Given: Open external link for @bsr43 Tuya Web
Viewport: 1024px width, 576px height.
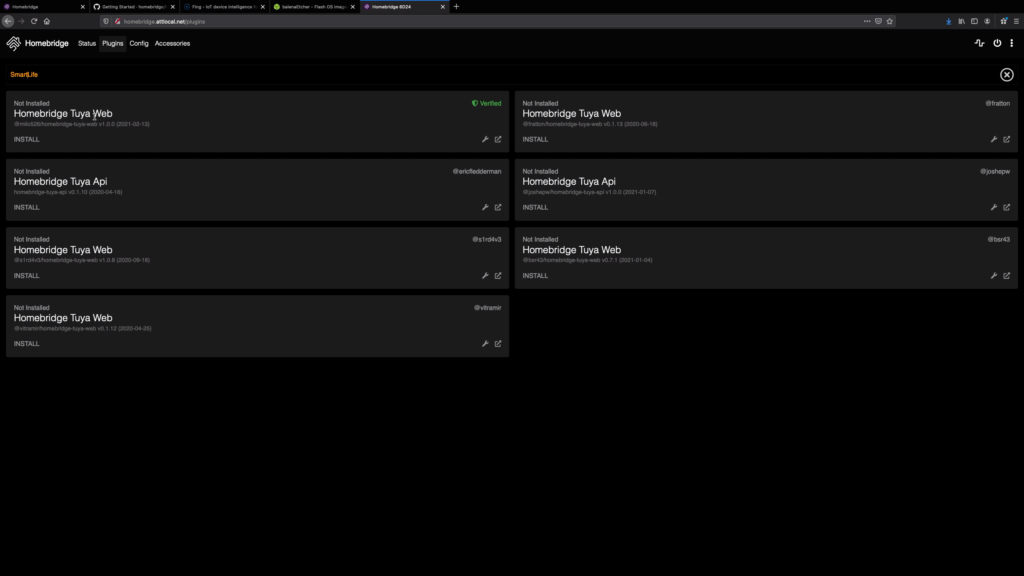Looking at the screenshot, I should [x=1007, y=276].
